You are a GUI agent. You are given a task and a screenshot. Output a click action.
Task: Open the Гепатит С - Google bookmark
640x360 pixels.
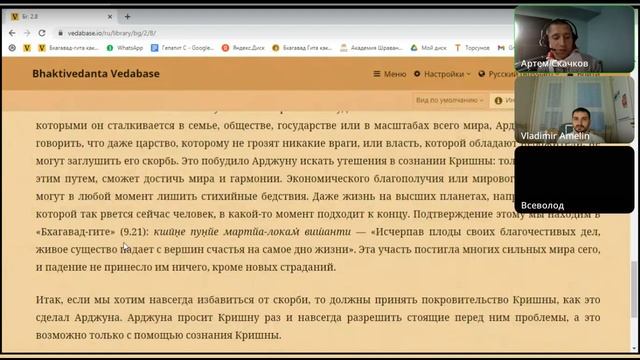(182, 48)
